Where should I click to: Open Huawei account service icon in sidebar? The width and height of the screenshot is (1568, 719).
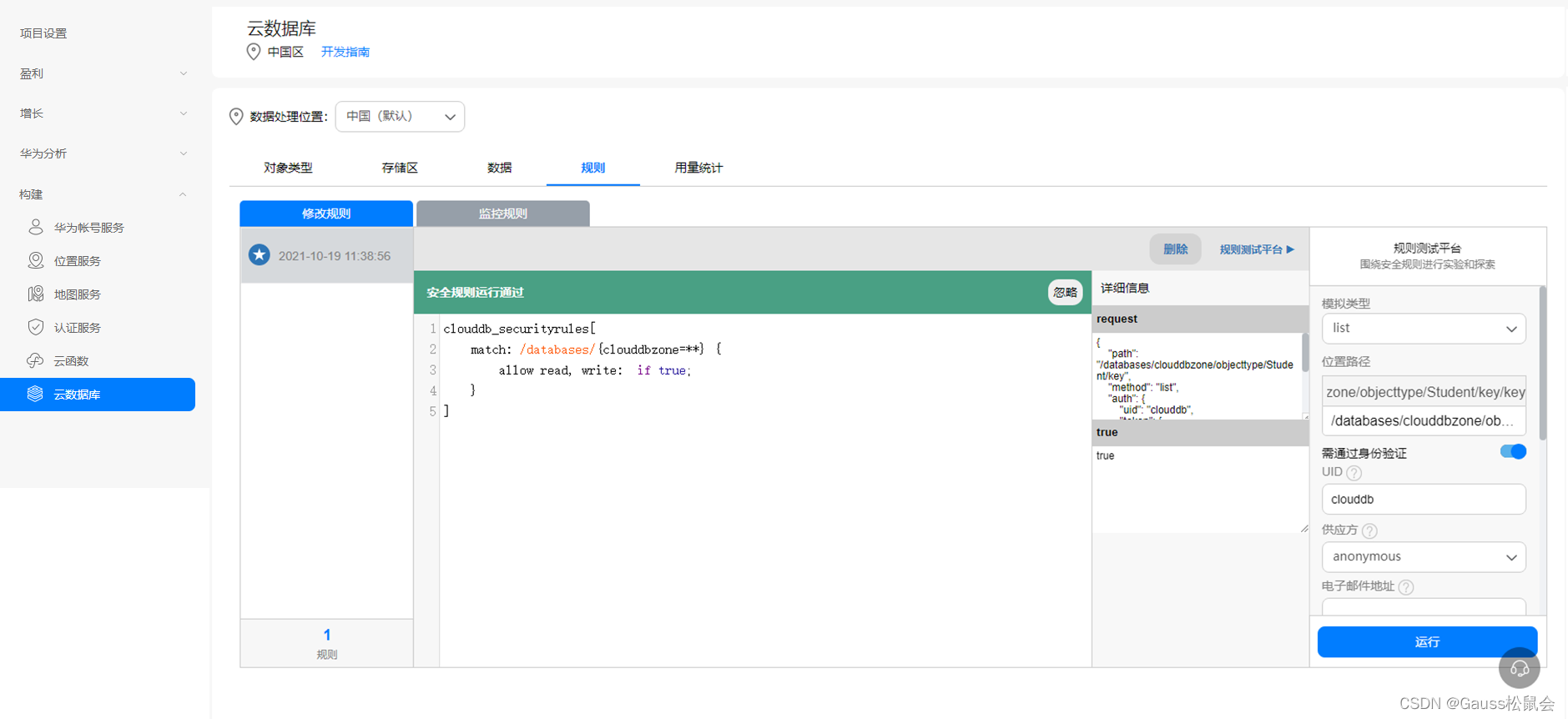tap(36, 227)
